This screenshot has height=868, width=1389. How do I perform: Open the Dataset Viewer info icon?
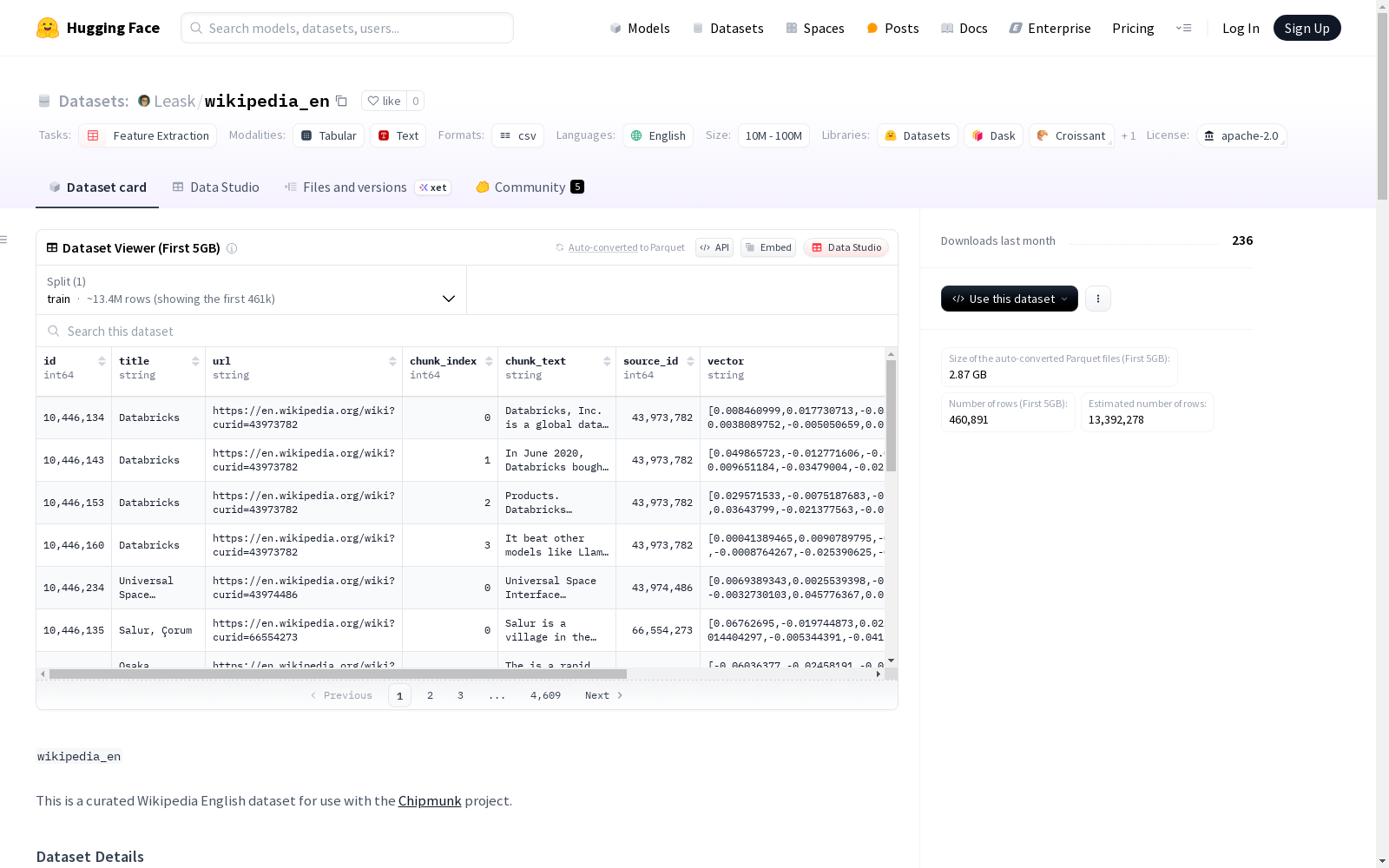tap(232, 248)
